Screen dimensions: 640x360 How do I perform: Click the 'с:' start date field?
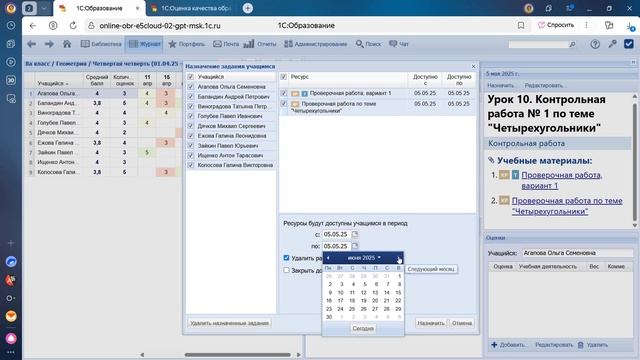[336, 234]
